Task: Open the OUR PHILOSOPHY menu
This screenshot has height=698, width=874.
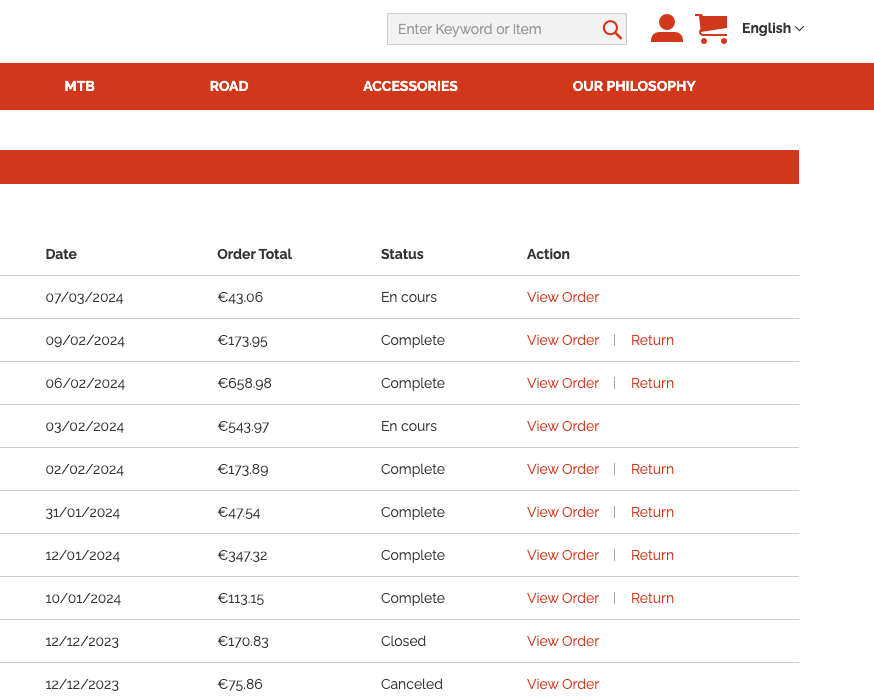Action: click(634, 86)
